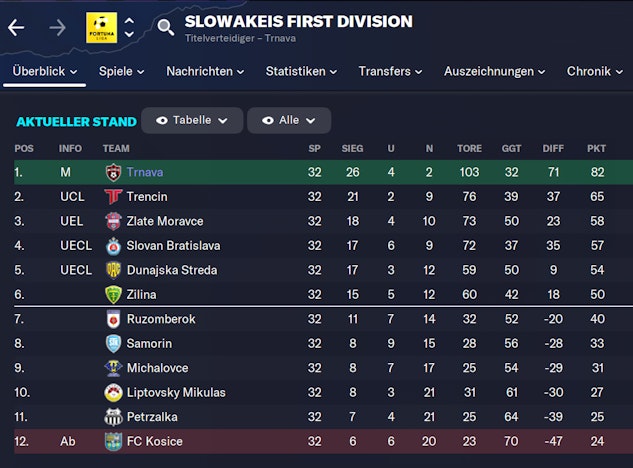Open the Überblick tab
The width and height of the screenshot is (633, 468).
[x=44, y=72]
